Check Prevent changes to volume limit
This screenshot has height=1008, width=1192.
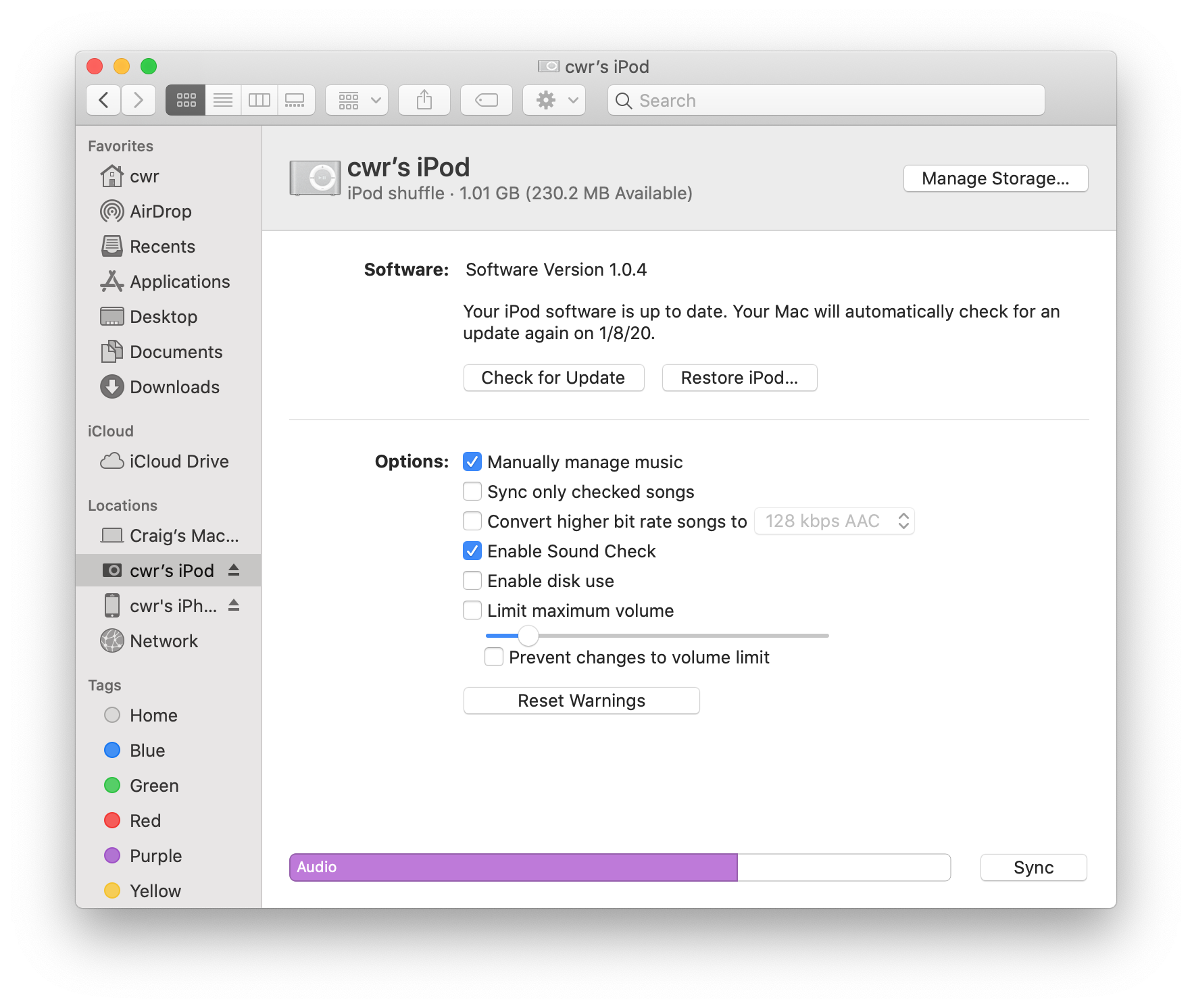coord(494,657)
